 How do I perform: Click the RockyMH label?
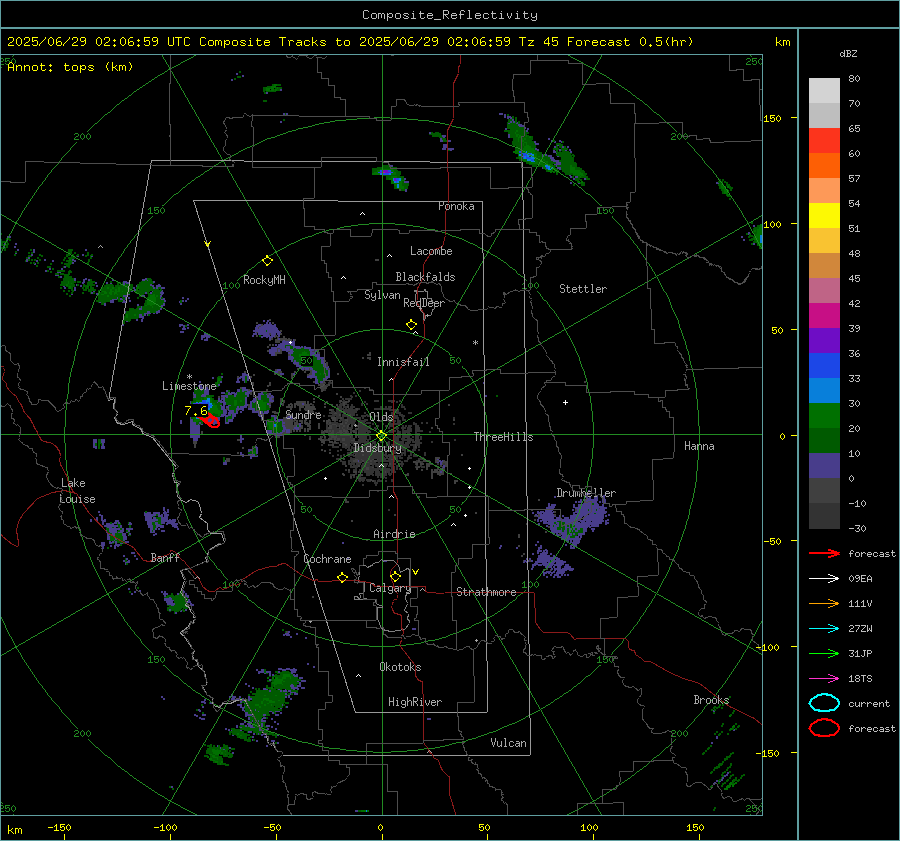click(264, 280)
